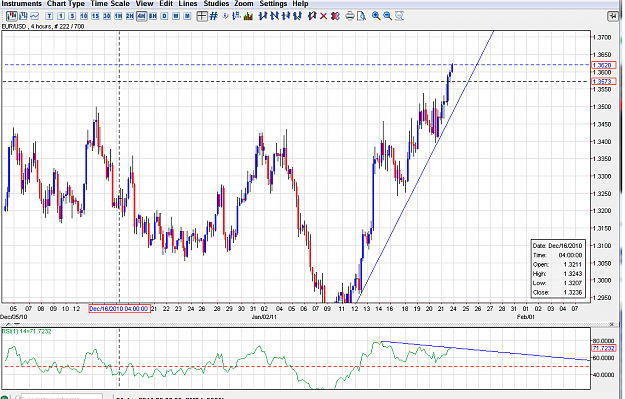Toggle the crosshair cursor tool
This screenshot has width=625, height=399.
[202, 16]
